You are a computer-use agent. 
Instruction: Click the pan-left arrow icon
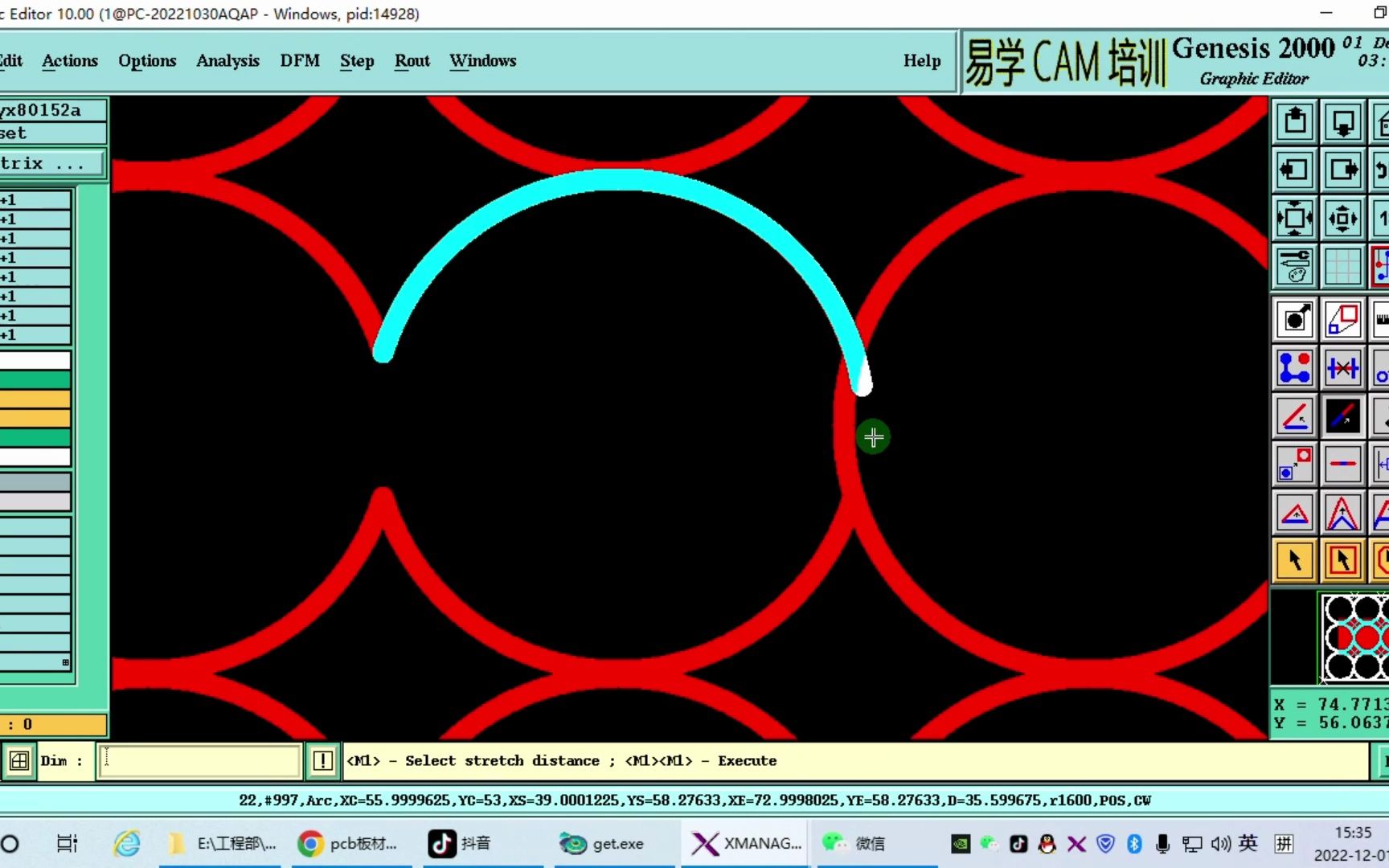coord(1294,170)
